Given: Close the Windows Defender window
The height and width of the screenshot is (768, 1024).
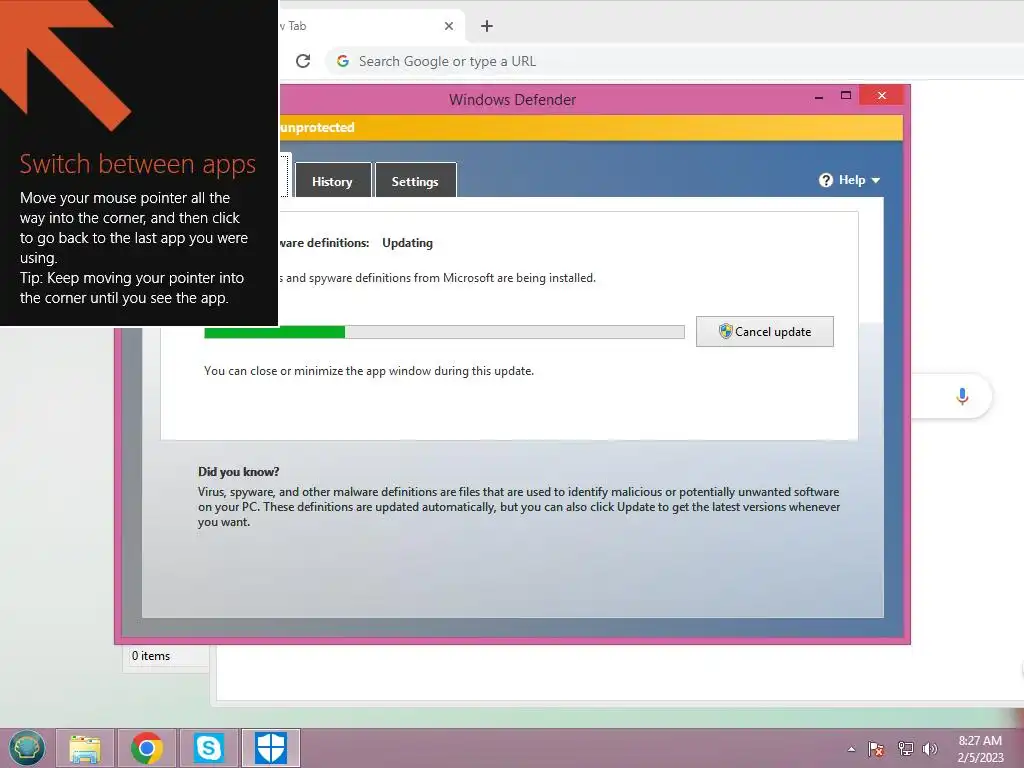Looking at the screenshot, I should click(x=882, y=95).
